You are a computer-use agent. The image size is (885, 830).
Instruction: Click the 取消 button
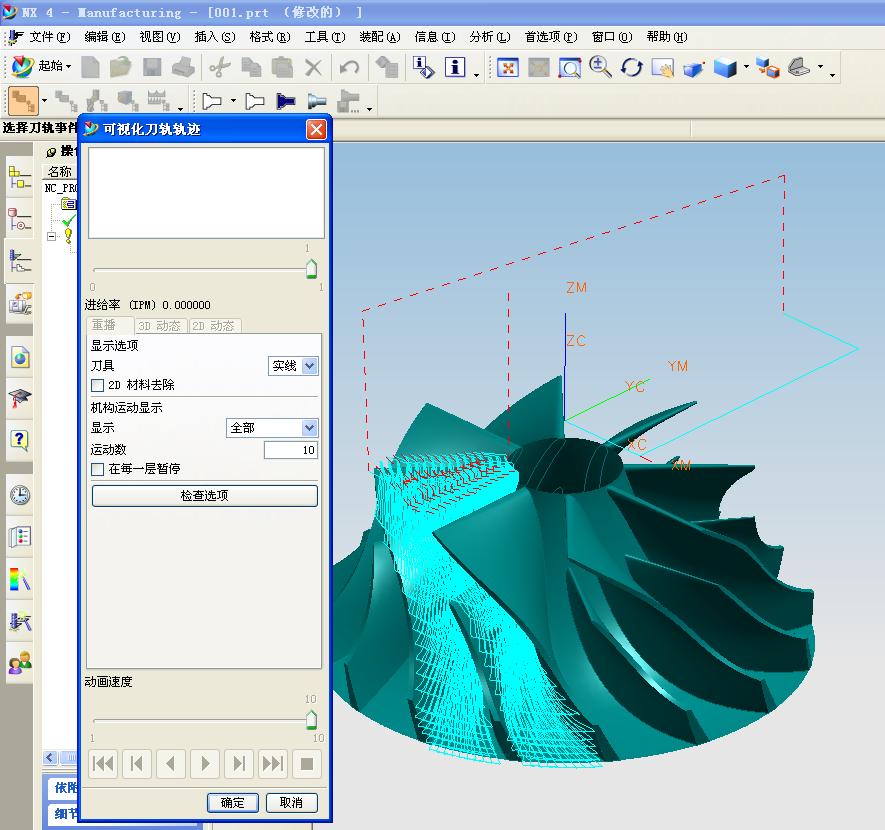(291, 803)
